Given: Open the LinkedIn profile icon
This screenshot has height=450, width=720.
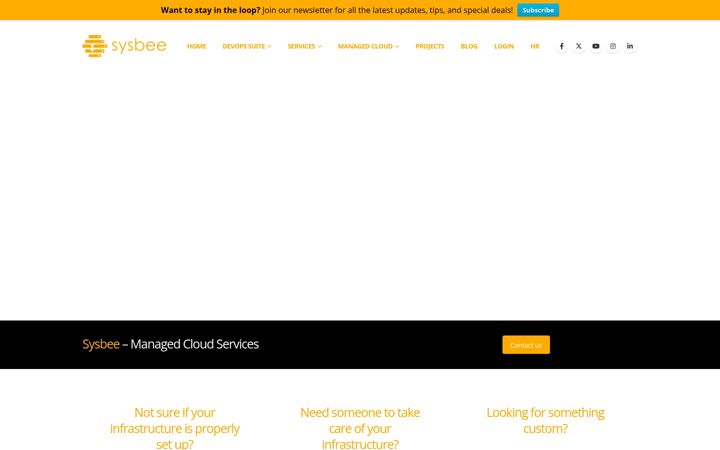Looking at the screenshot, I should (630, 46).
